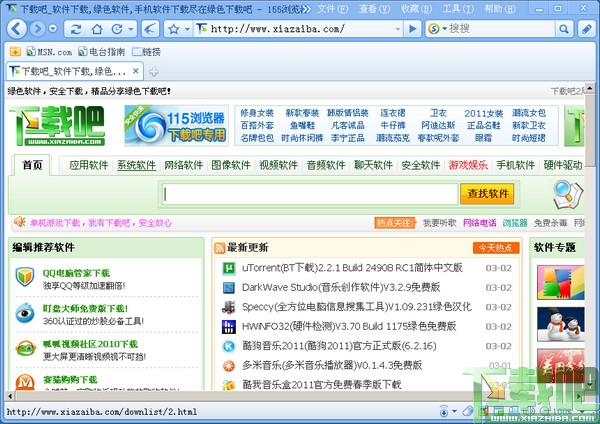This screenshot has width=600, height=424.
Task: Open the 系统软件 category
Action: tap(136, 165)
